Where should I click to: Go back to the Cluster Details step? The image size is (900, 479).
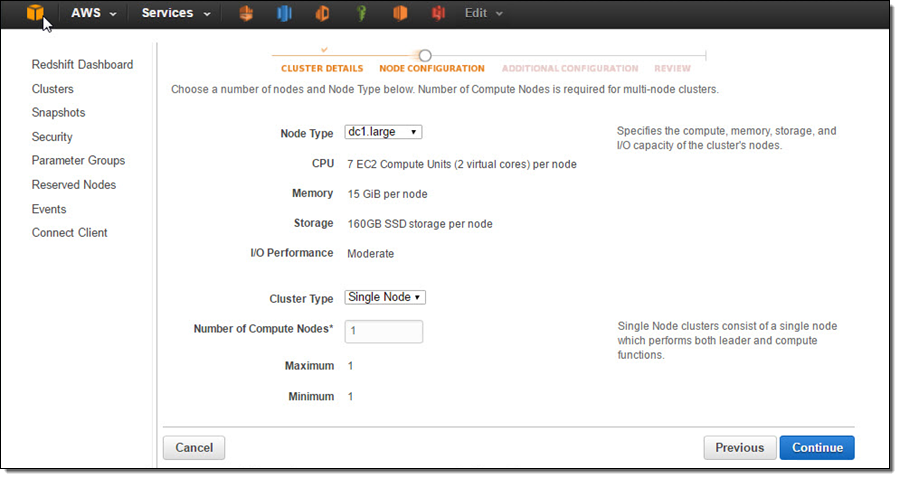click(322, 68)
